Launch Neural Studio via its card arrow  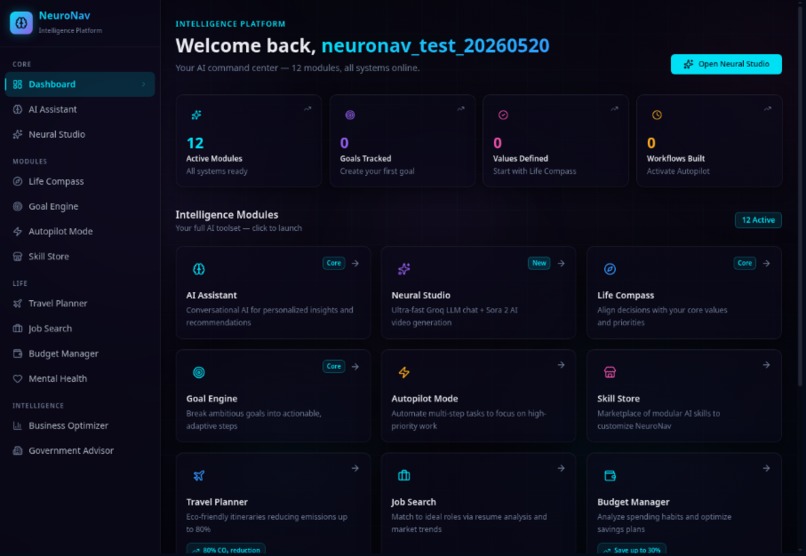[561, 263]
